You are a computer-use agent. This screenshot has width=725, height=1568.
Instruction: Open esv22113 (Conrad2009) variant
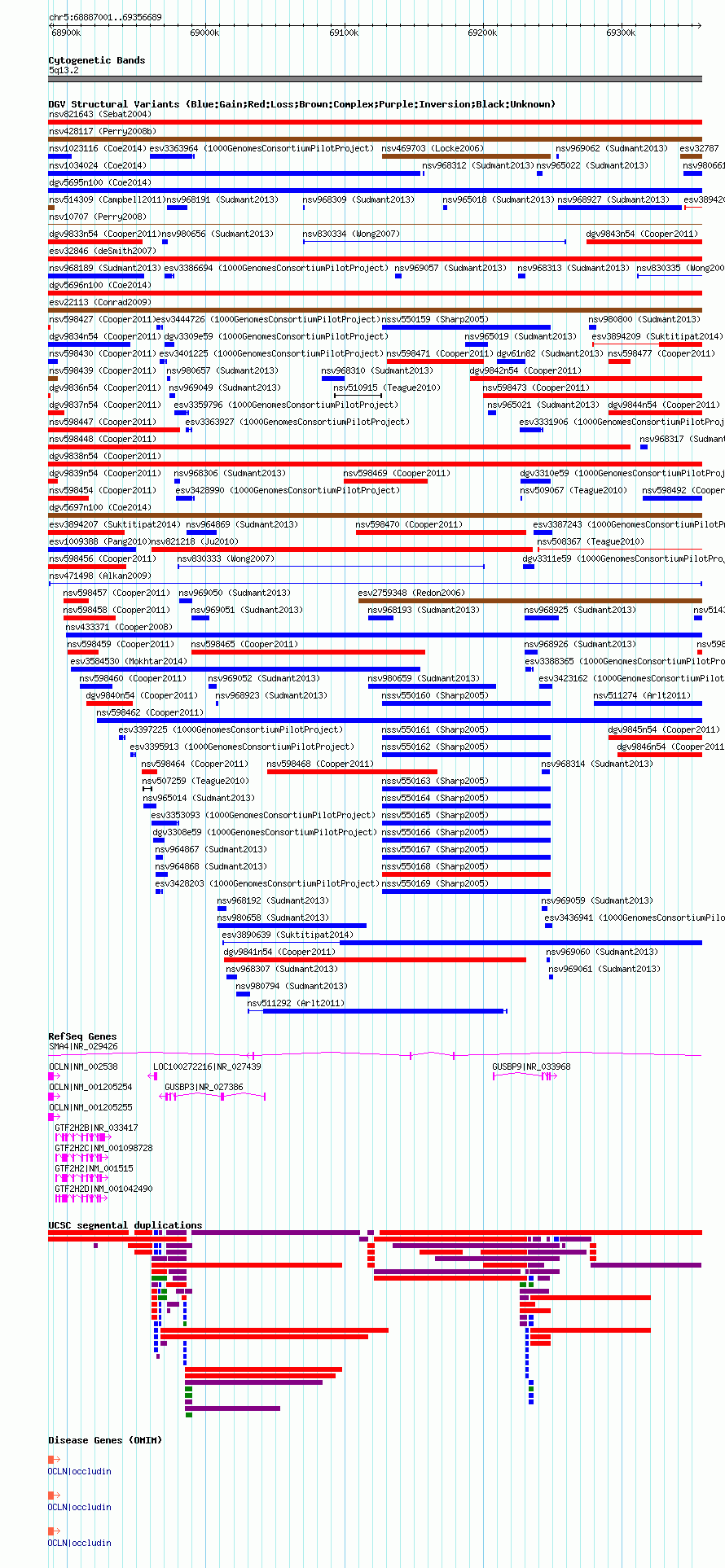99,302
